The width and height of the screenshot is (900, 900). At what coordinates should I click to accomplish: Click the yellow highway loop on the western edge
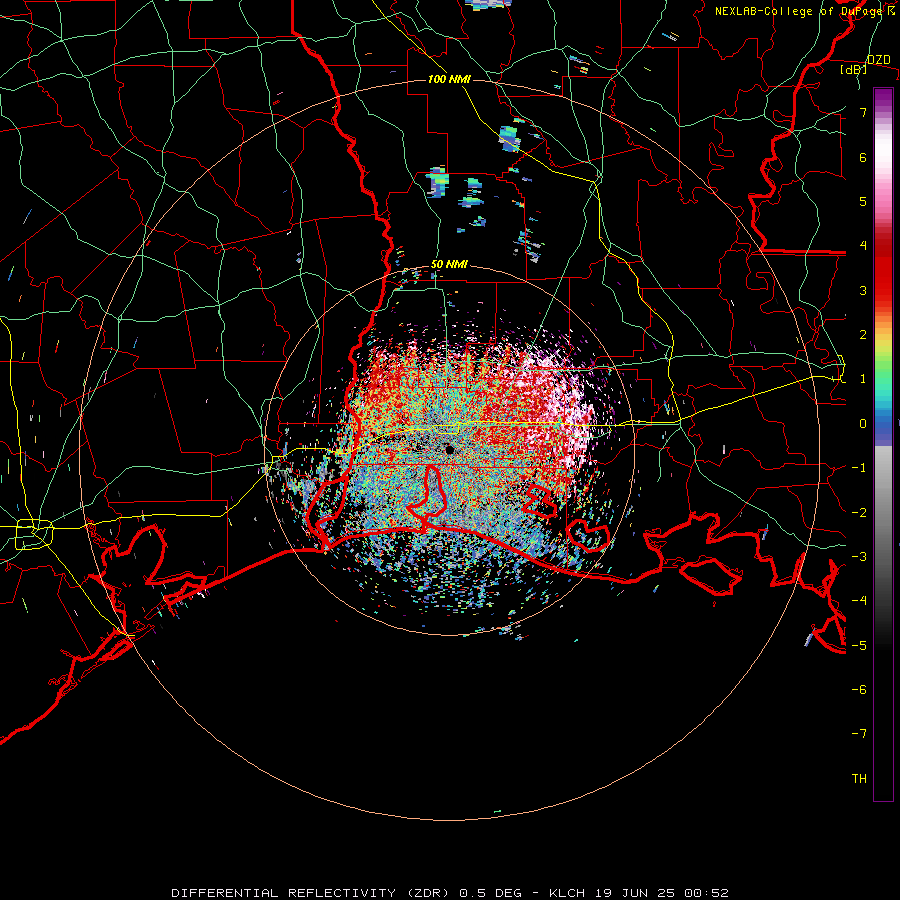tap(34, 534)
